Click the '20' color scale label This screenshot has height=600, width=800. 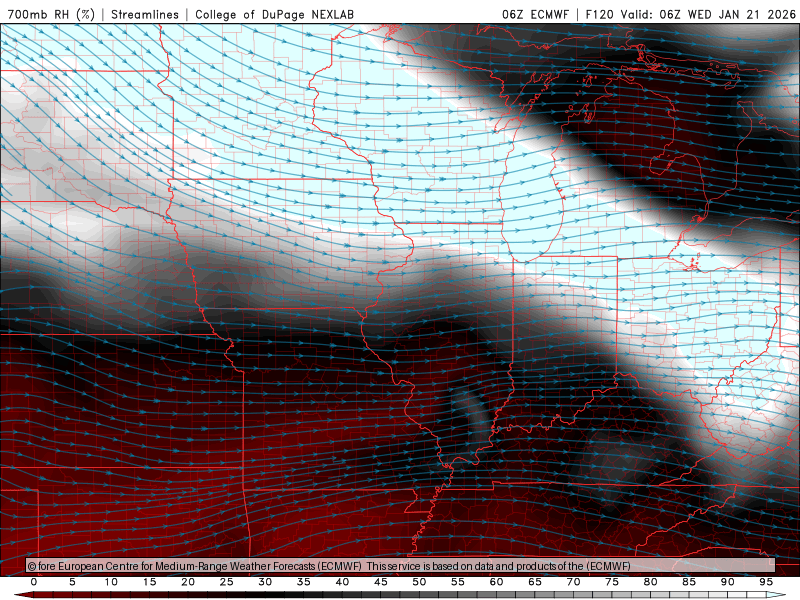(188, 582)
